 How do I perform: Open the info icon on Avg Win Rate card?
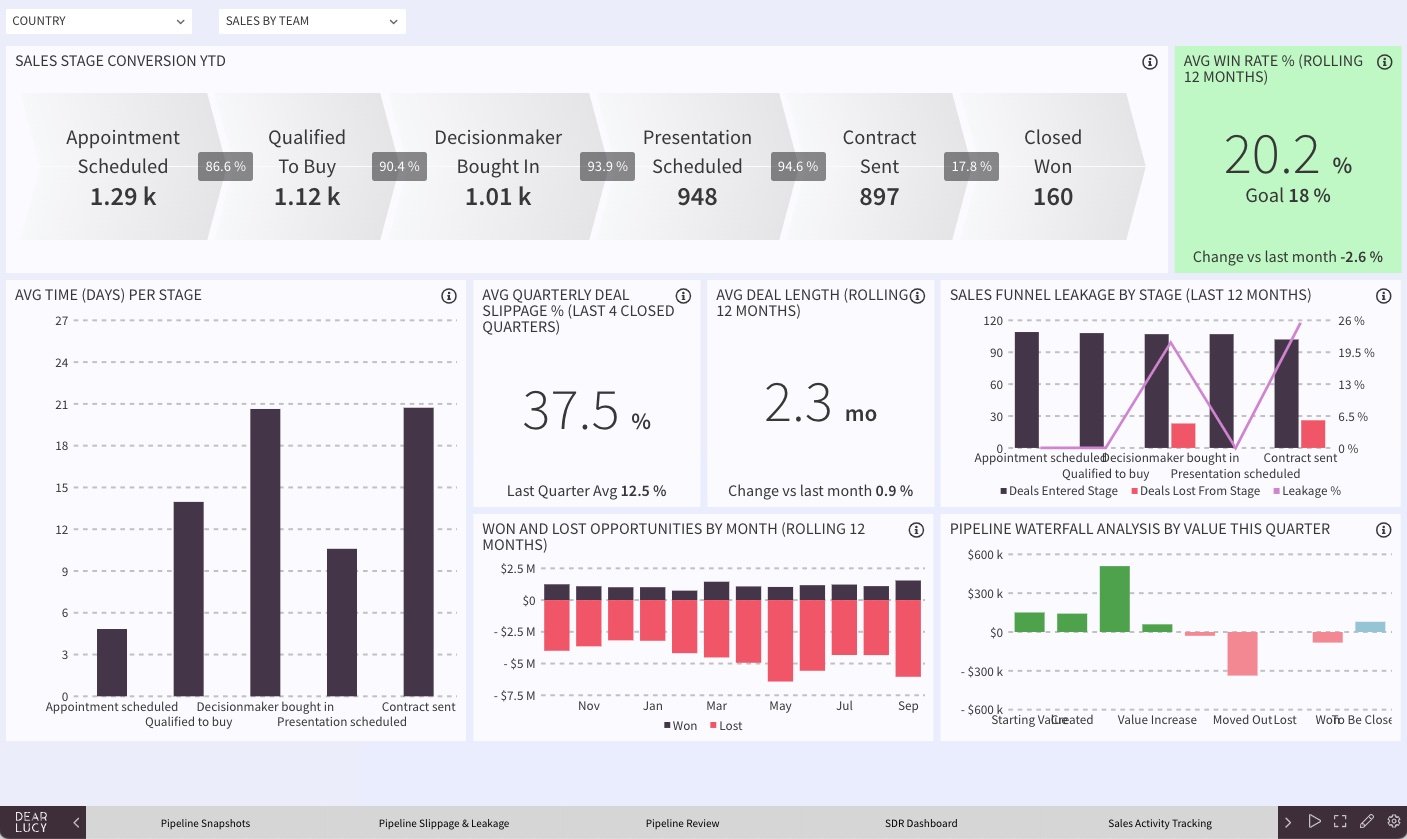click(x=1385, y=61)
